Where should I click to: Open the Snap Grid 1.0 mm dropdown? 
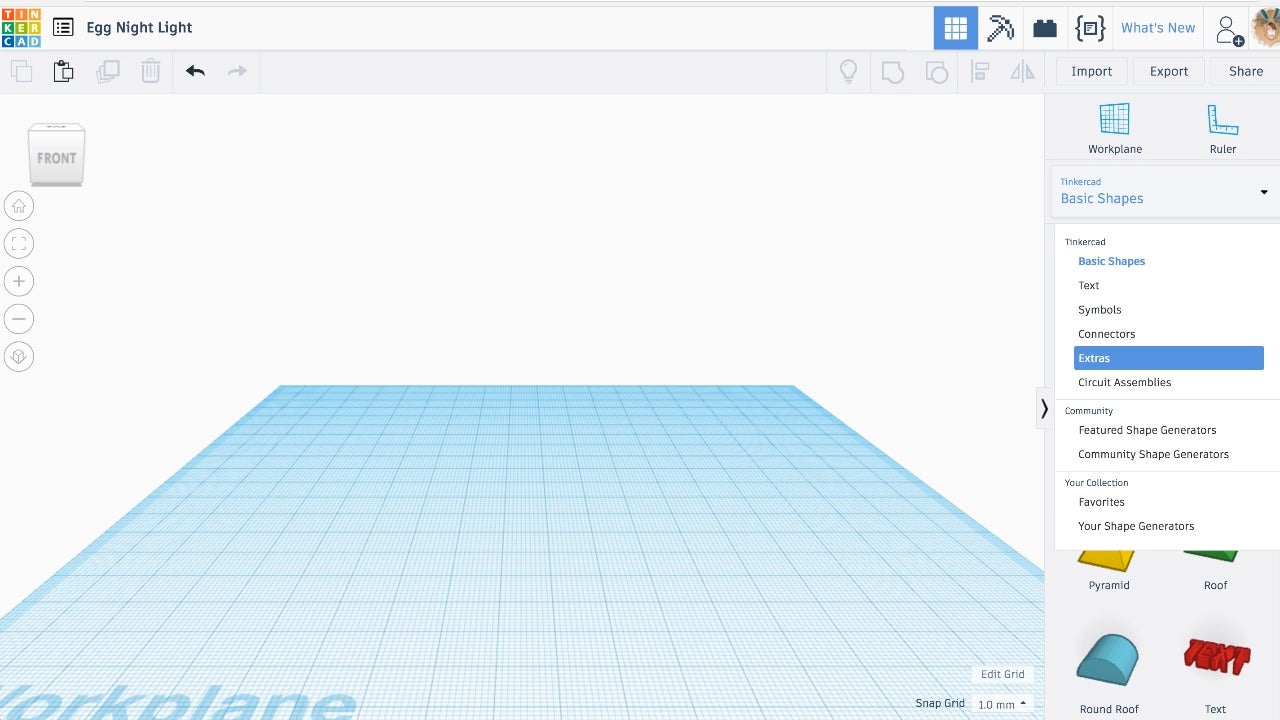coord(1002,704)
